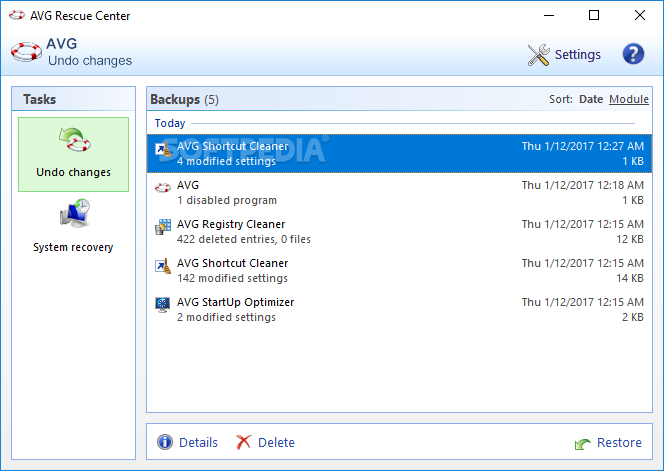Select the System recovery computer icon
The height and width of the screenshot is (471, 664).
click(x=75, y=214)
